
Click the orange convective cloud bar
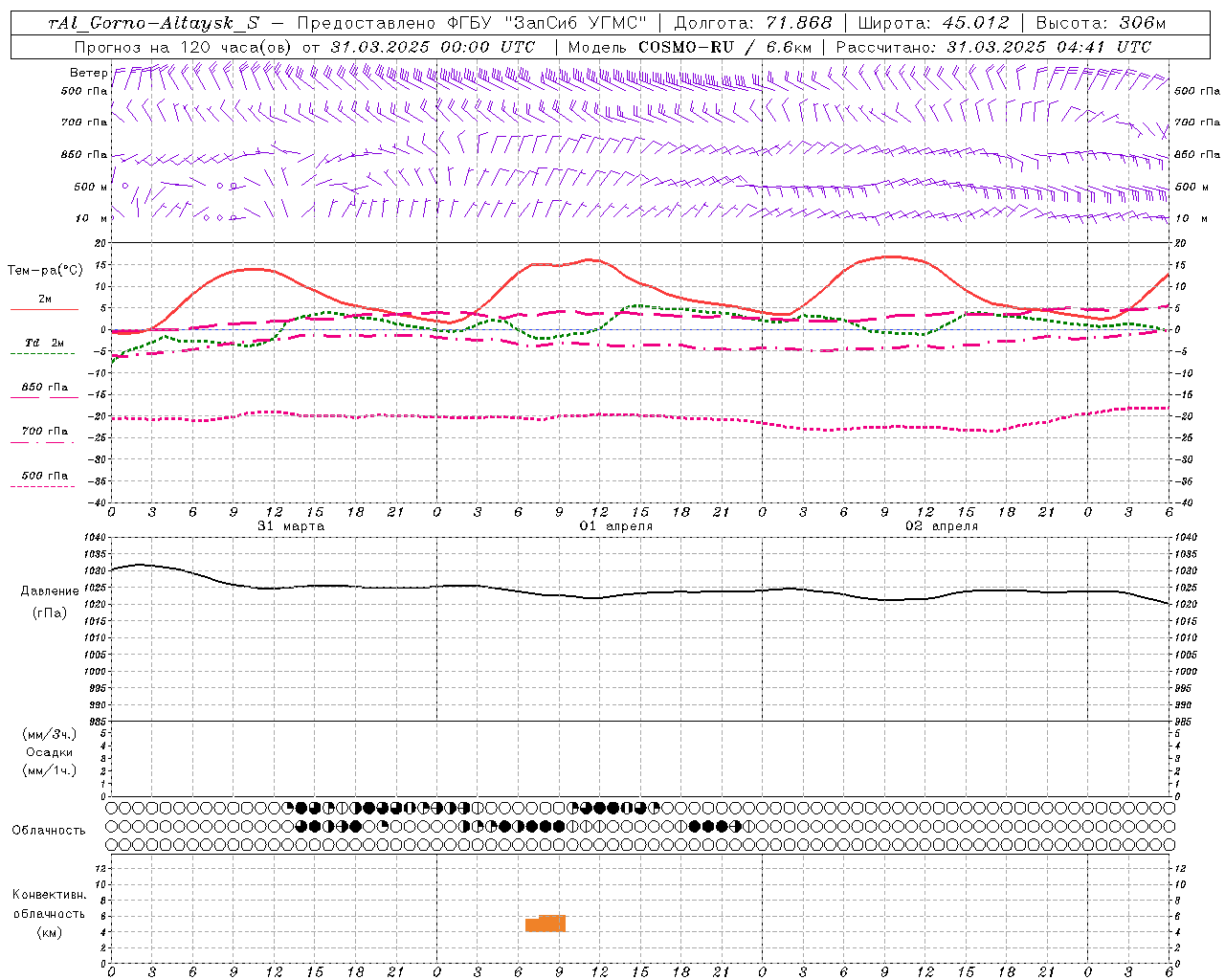click(x=546, y=924)
